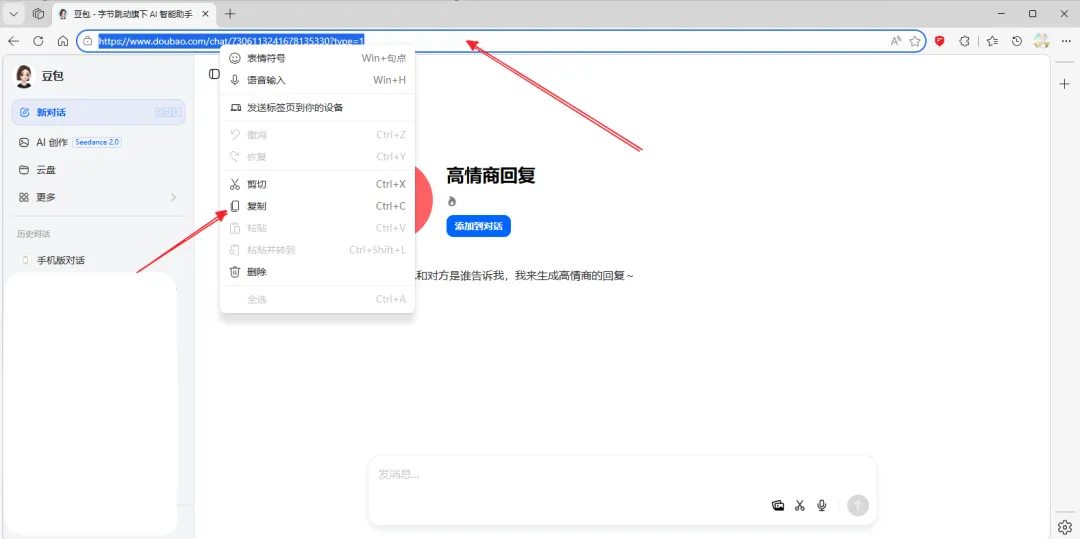Viewport: 1080px width, 539px height.
Task: Choose 表情符号 from the context menu
Action: (x=318, y=59)
